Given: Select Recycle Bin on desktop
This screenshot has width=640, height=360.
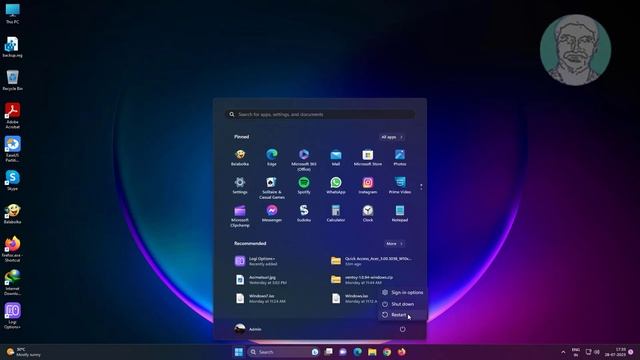Looking at the screenshot, I should (x=12, y=80).
